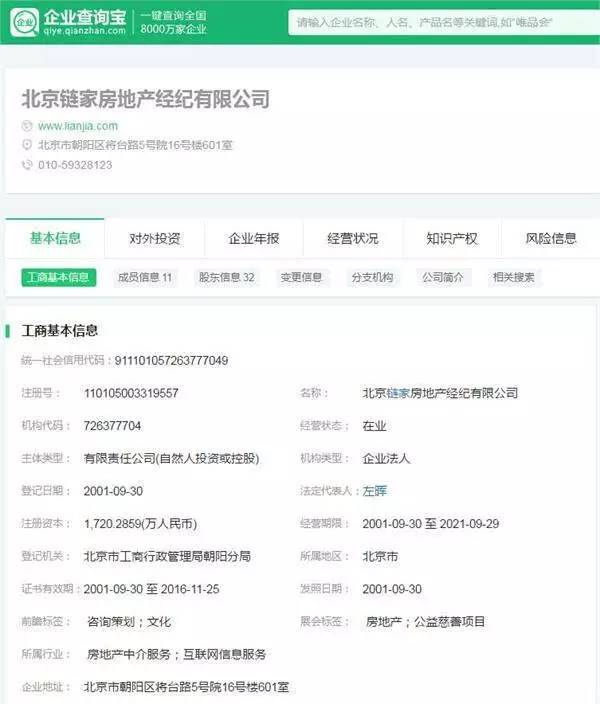Click the 企业查询宝 logo icon
The image size is (600, 704).
(25, 22)
